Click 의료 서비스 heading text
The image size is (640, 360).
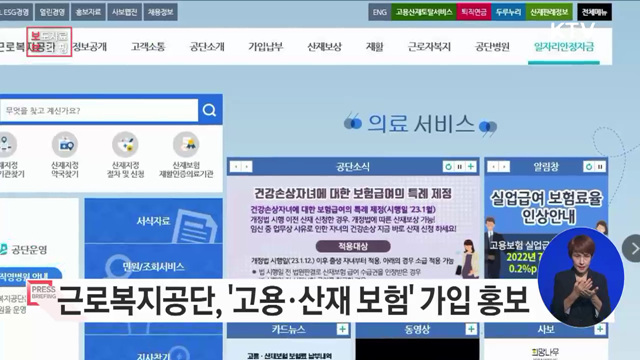click(x=420, y=124)
